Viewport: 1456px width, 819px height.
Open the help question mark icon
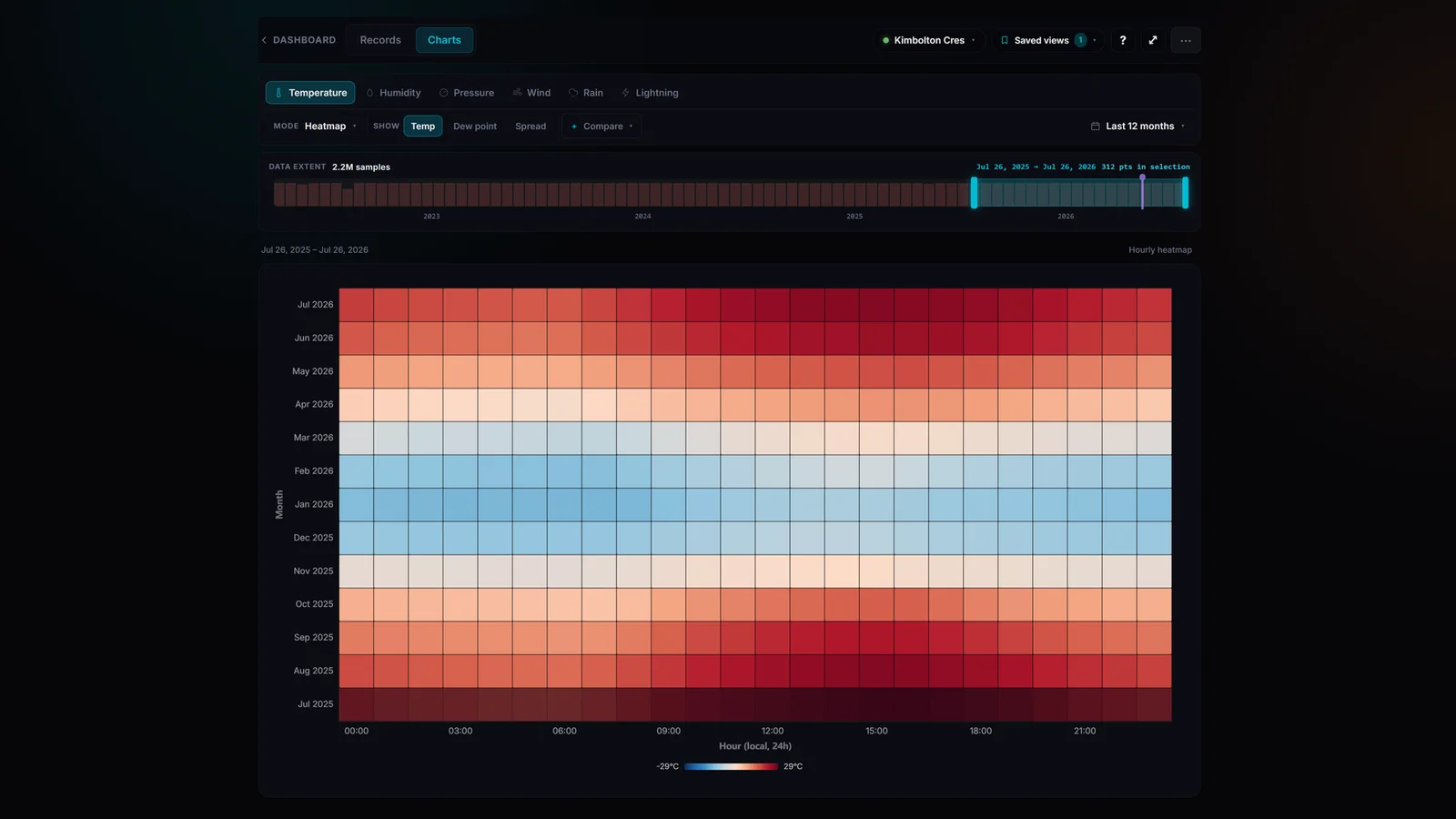[1123, 40]
